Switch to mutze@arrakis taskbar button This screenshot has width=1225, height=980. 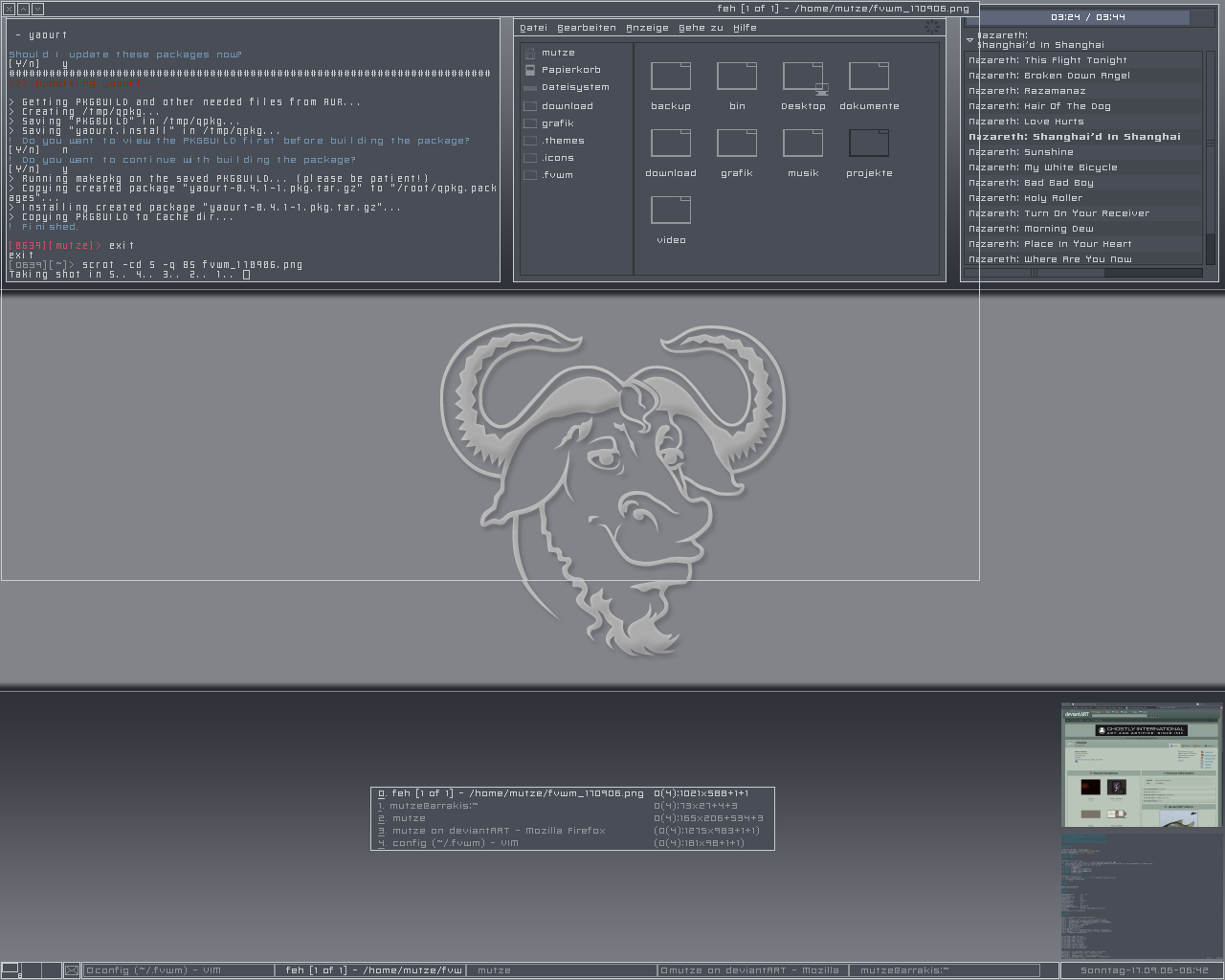point(944,970)
